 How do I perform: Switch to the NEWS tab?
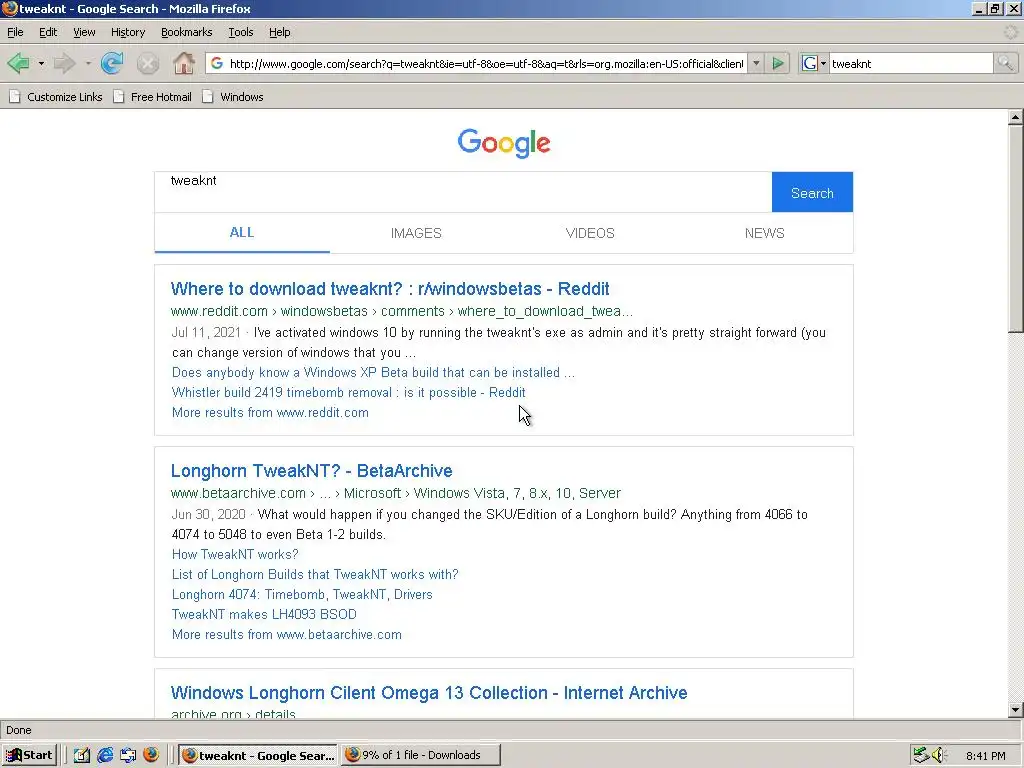point(764,233)
